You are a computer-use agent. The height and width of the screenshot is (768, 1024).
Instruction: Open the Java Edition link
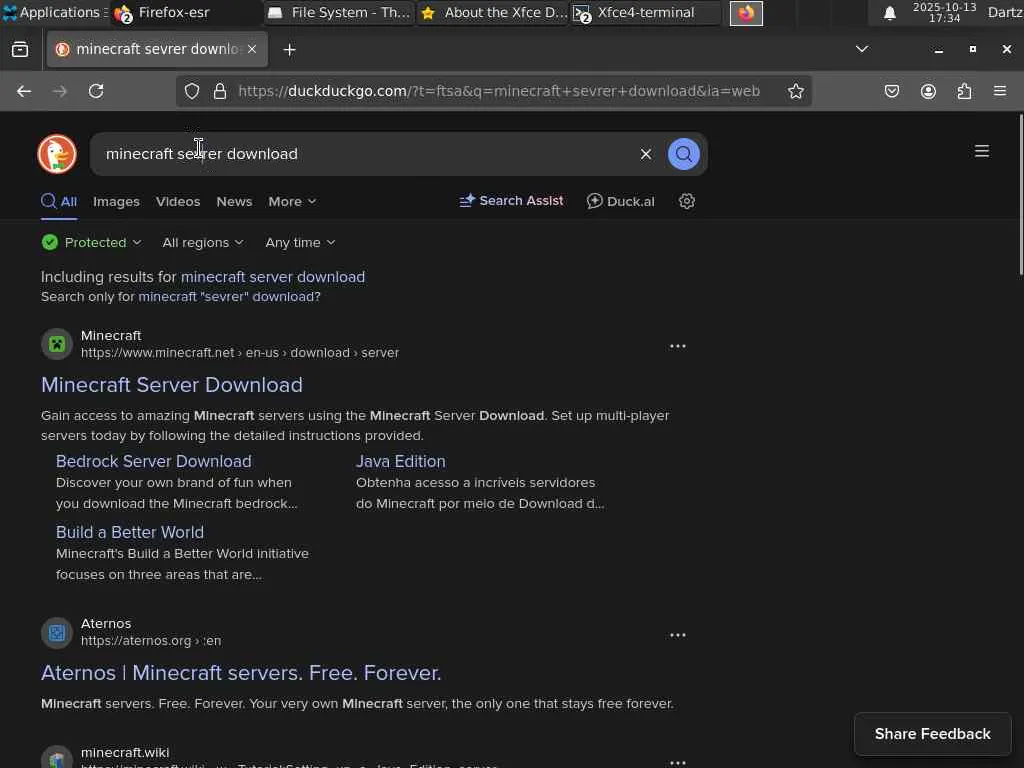point(400,461)
